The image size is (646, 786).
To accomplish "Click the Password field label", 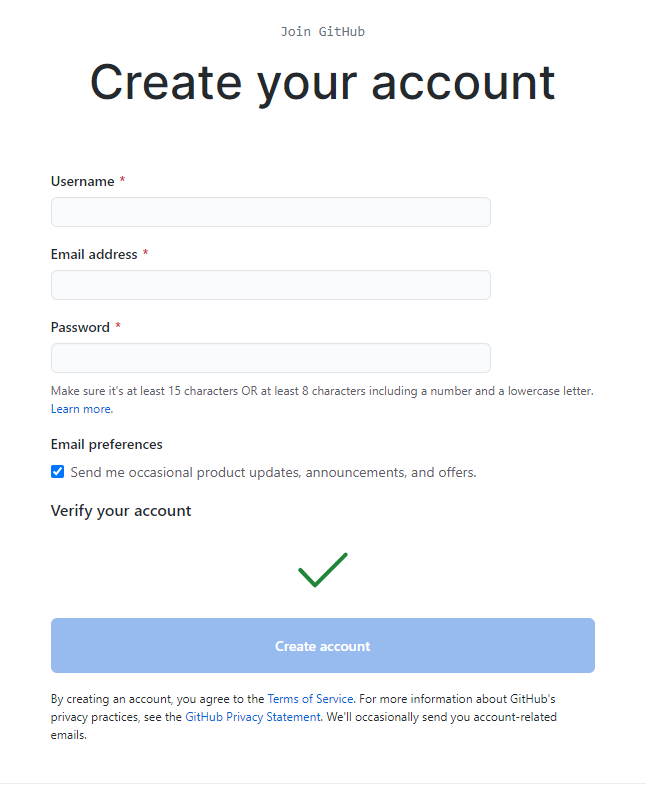I will coord(80,327).
